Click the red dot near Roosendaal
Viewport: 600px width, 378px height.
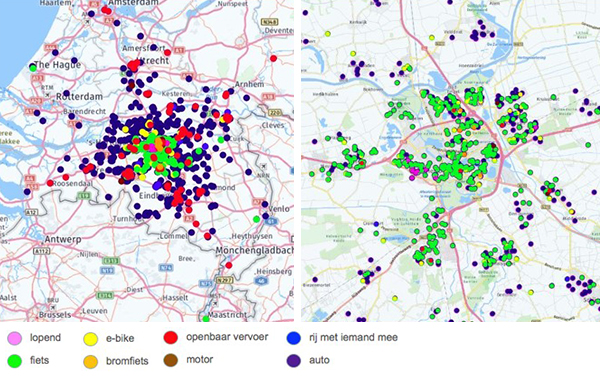click(50, 183)
